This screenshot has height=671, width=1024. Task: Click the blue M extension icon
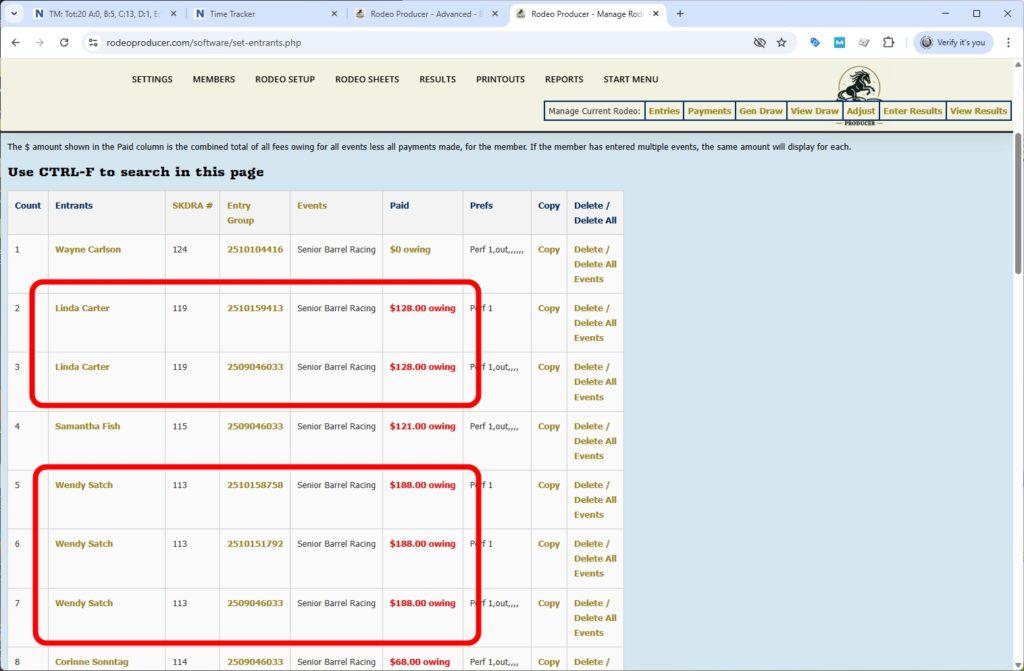click(x=839, y=43)
